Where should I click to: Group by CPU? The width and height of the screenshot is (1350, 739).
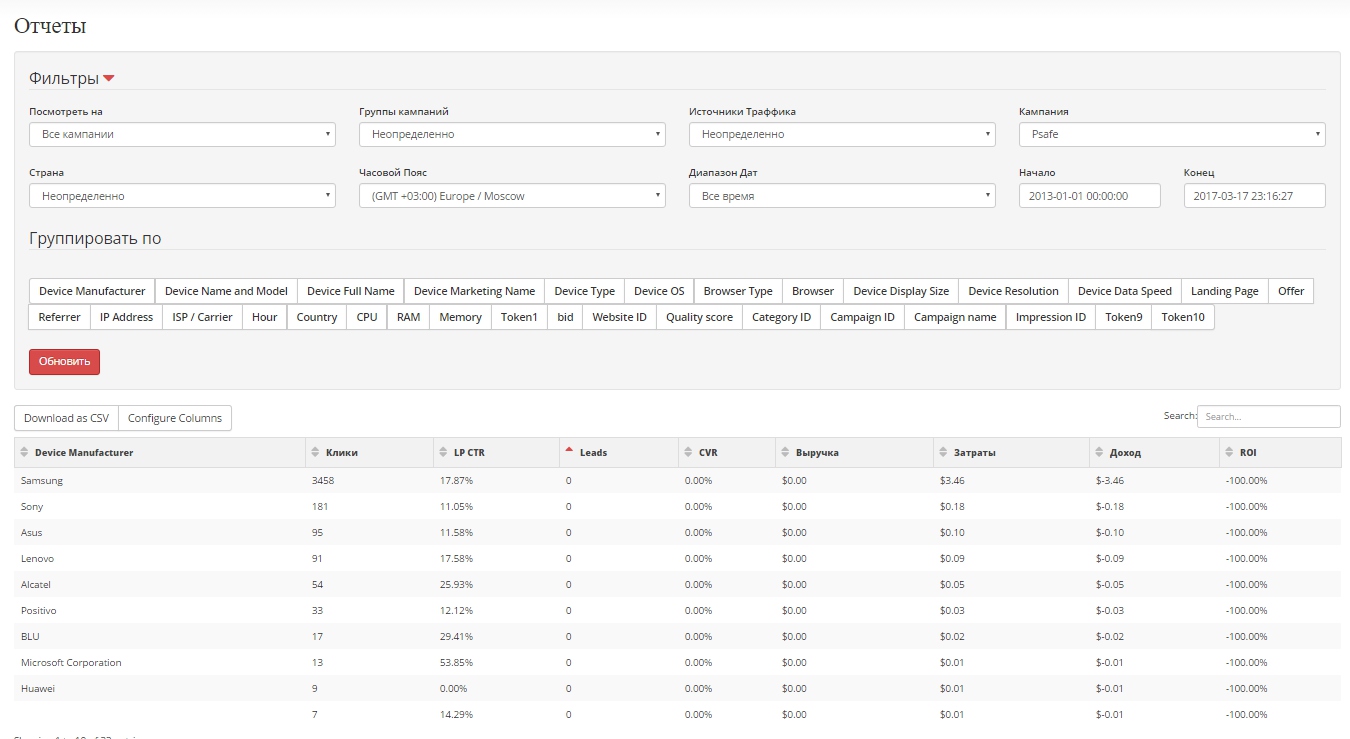pos(367,317)
